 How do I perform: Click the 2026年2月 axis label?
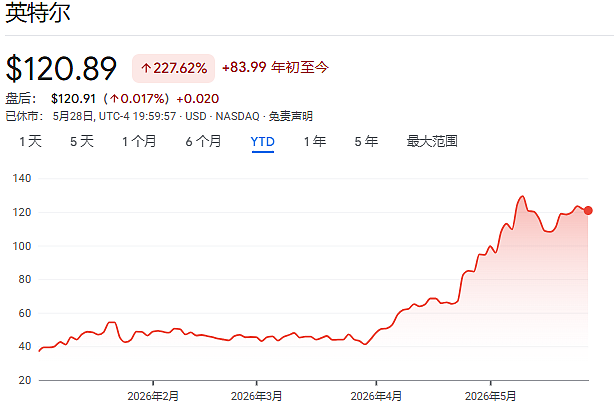coord(153,396)
